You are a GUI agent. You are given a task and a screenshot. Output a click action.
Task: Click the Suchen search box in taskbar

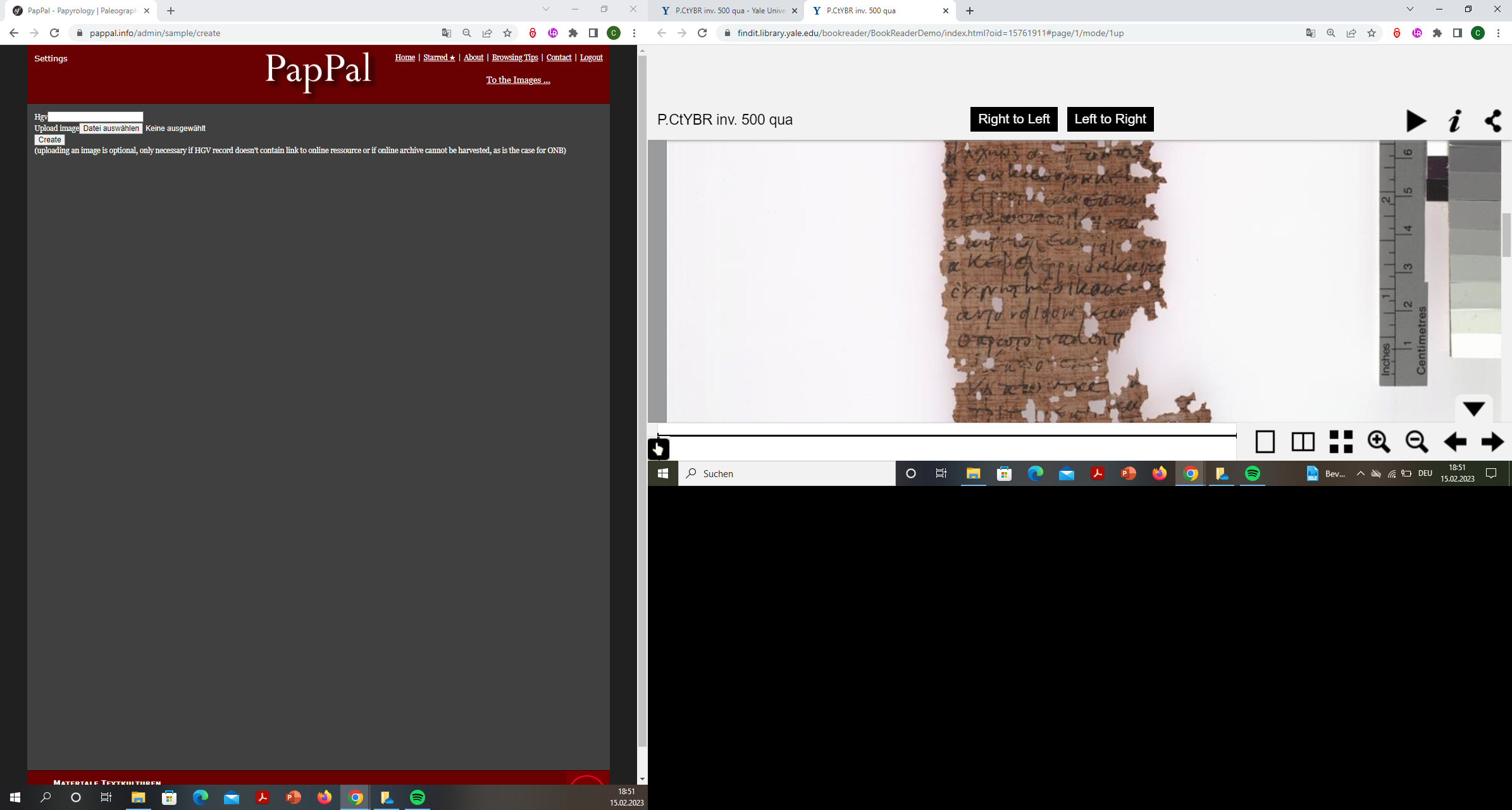787,473
